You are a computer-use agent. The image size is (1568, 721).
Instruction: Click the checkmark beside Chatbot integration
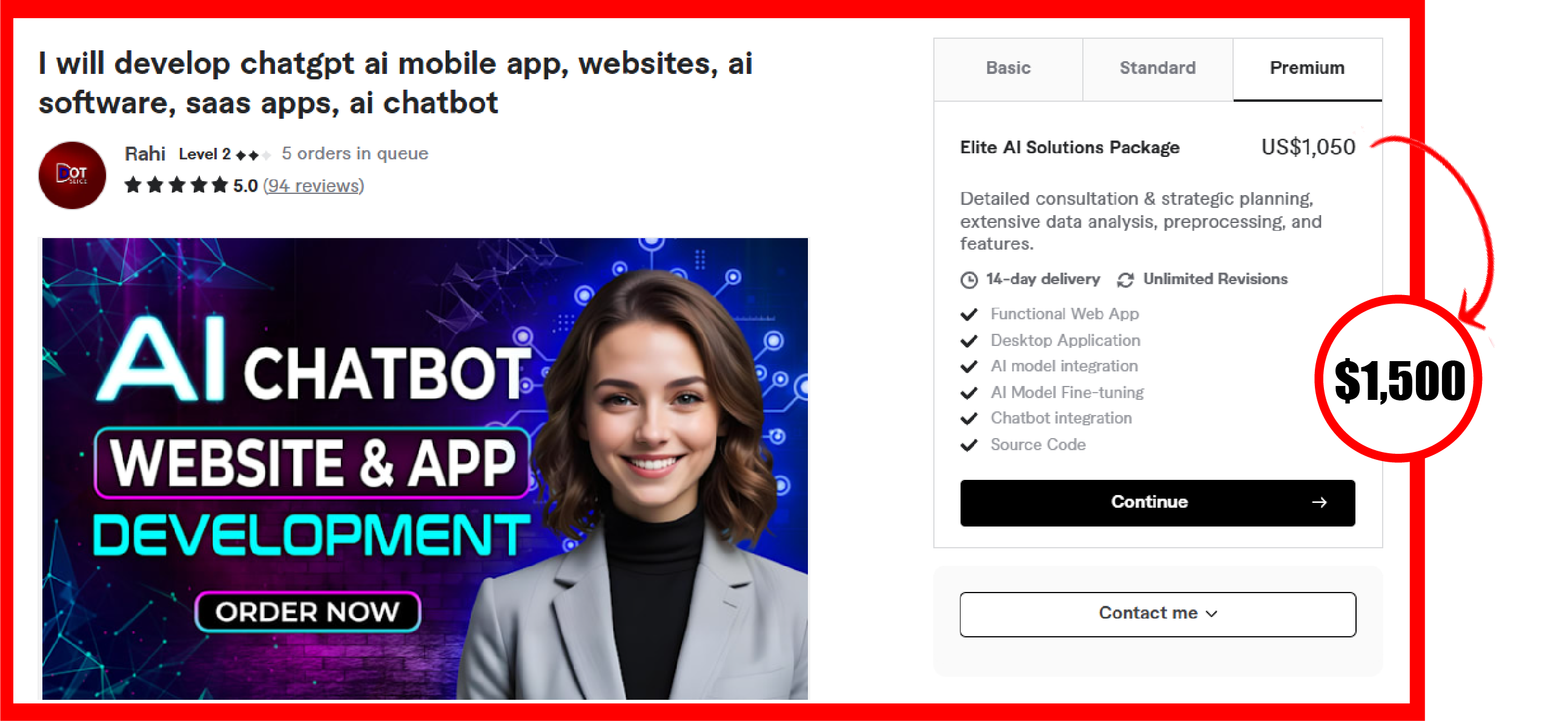pyautogui.click(x=969, y=418)
